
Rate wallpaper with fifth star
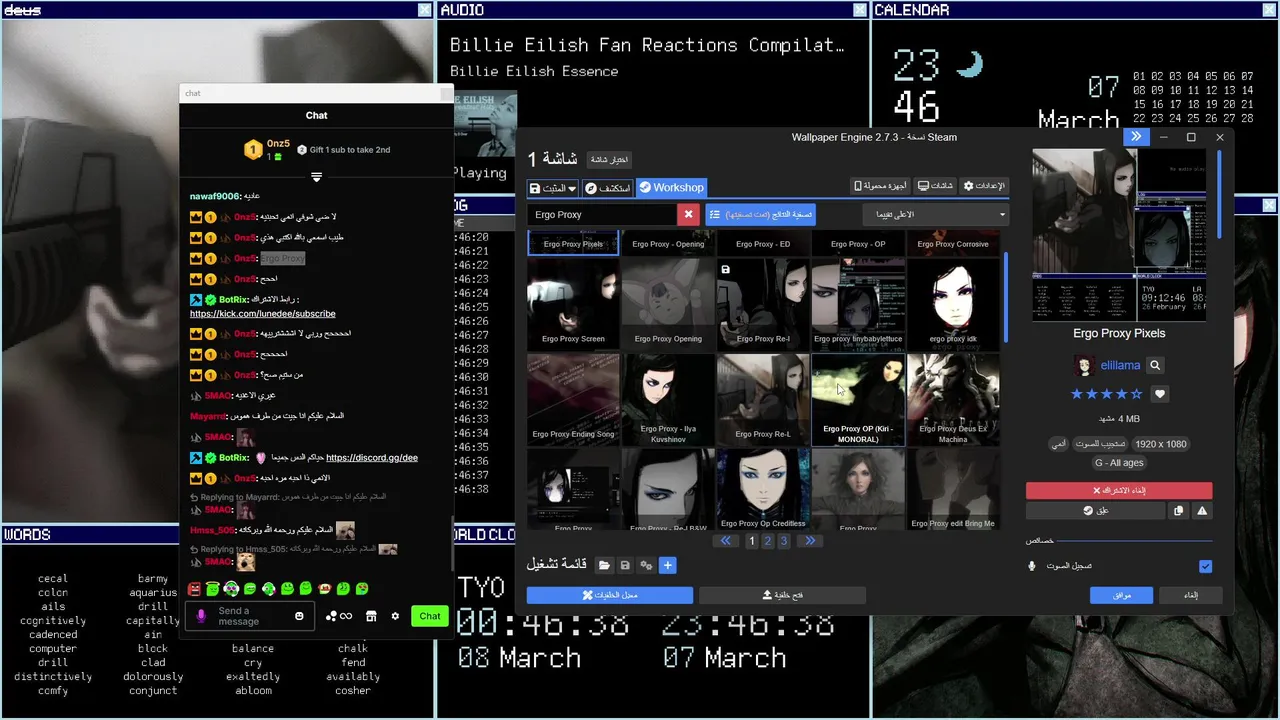pos(1137,394)
